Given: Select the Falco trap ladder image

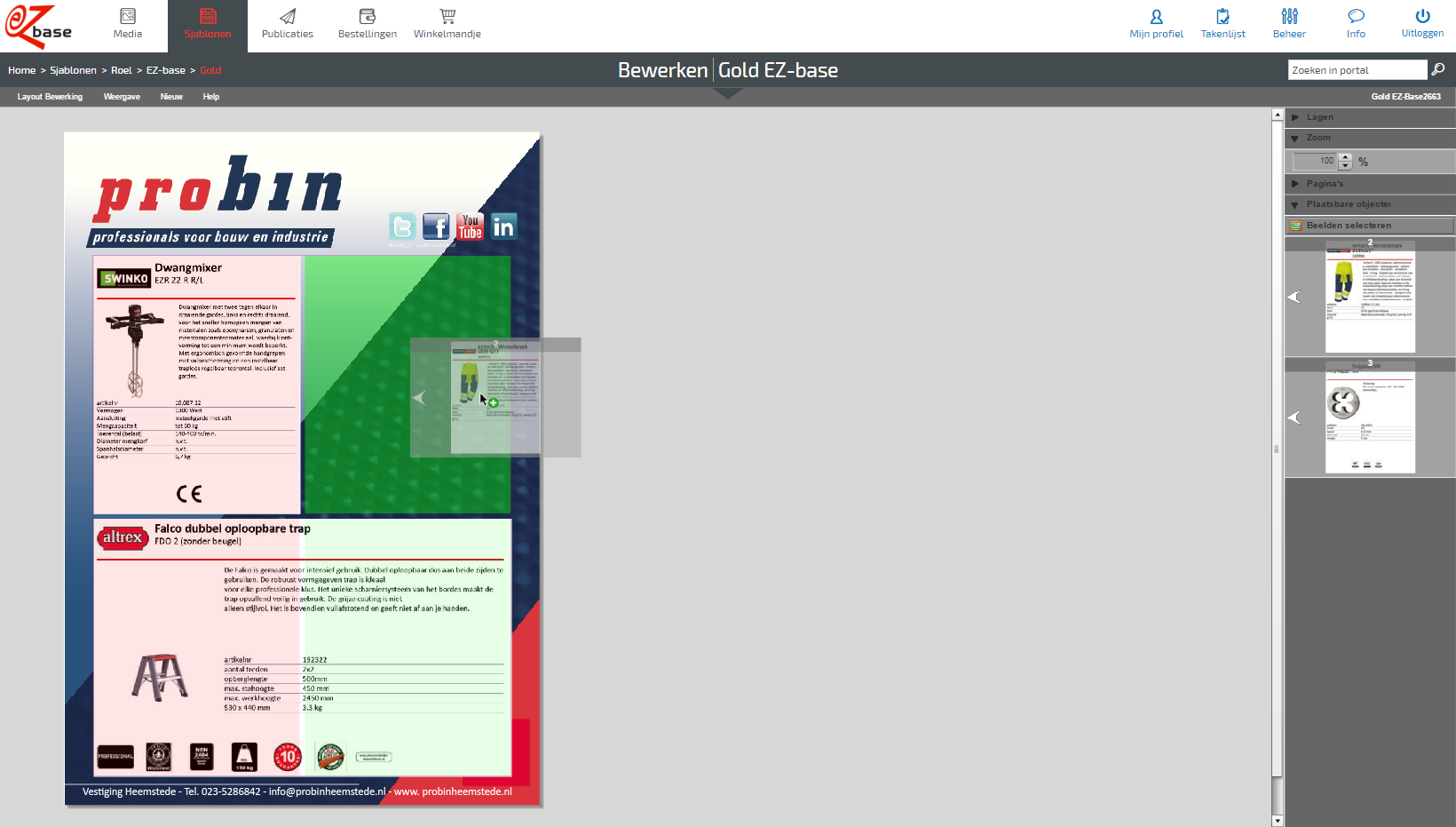Looking at the screenshot, I should 160,677.
